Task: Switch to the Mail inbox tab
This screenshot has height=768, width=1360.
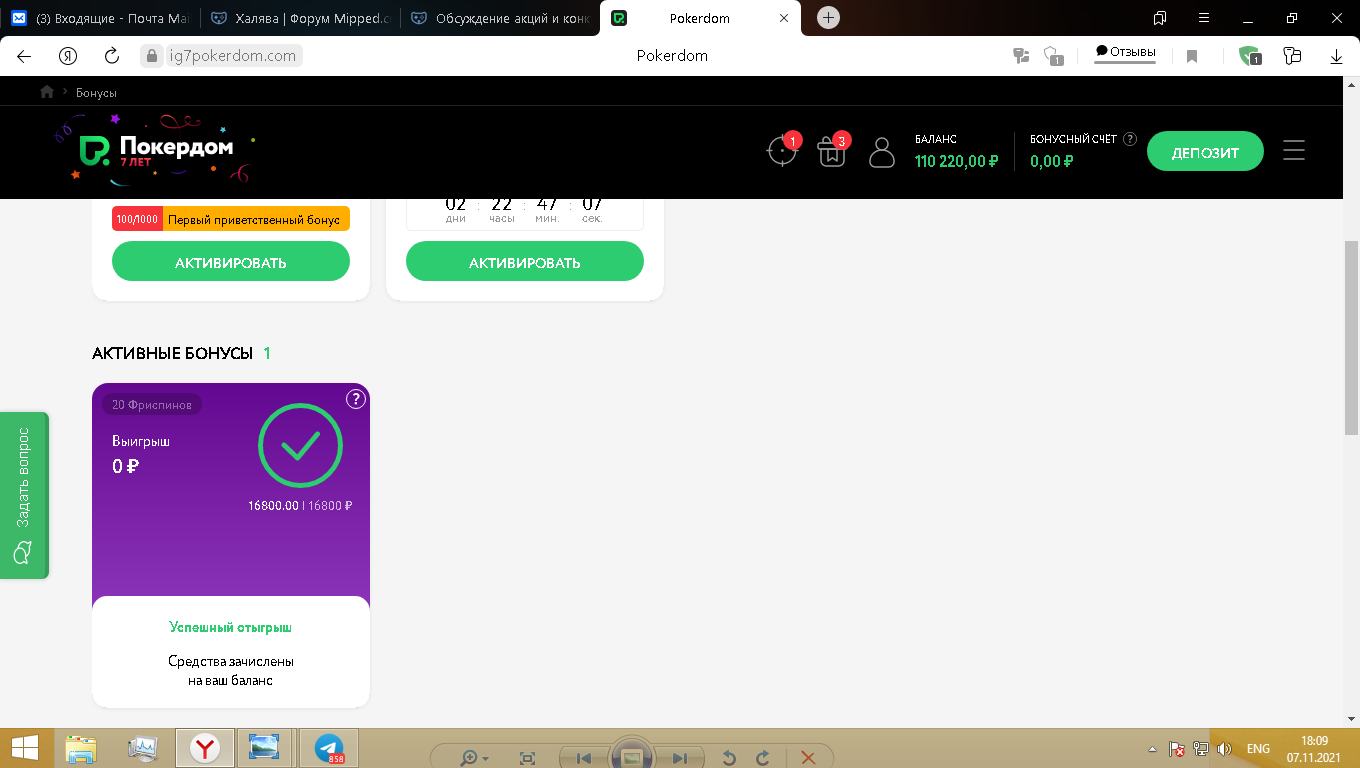Action: [x=100, y=18]
